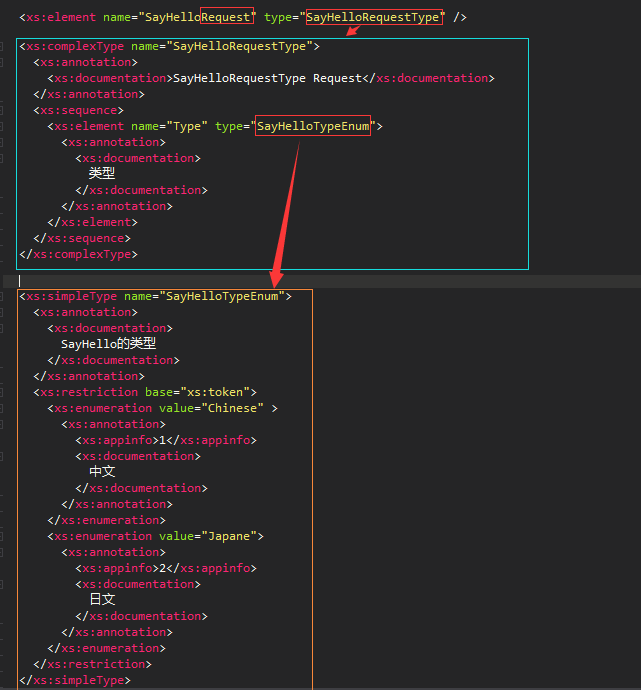641x690 pixels.
Task: Click the name value "SayHelloRequest" in the first line
Action: (x=197, y=17)
